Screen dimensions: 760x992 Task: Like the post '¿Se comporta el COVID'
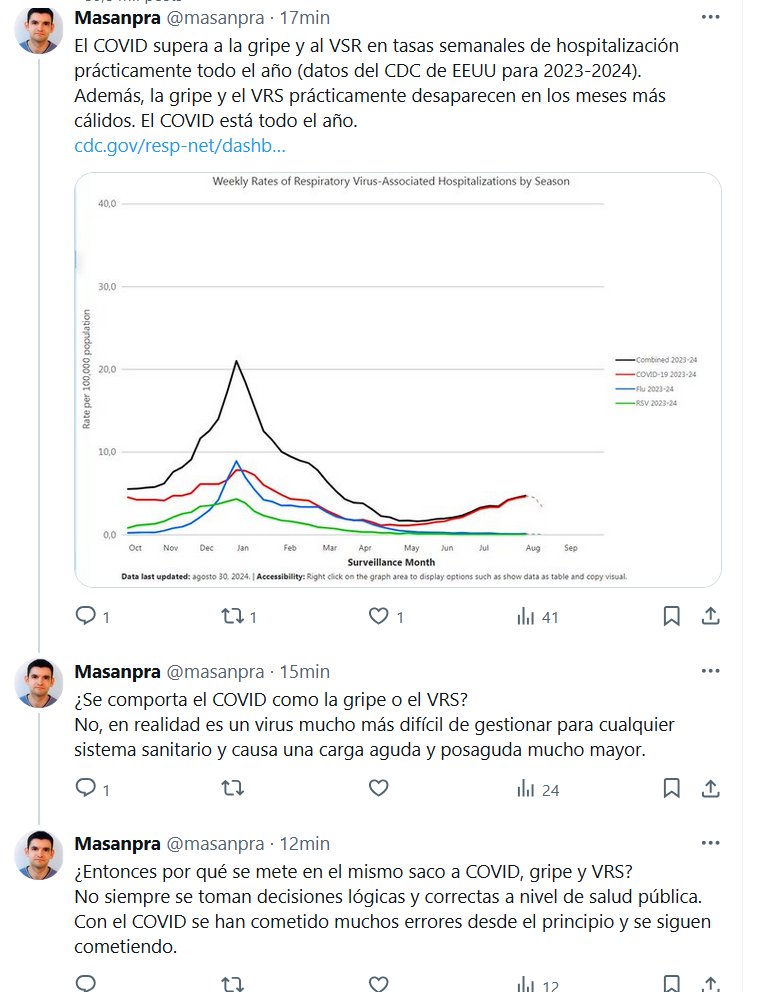point(379,789)
